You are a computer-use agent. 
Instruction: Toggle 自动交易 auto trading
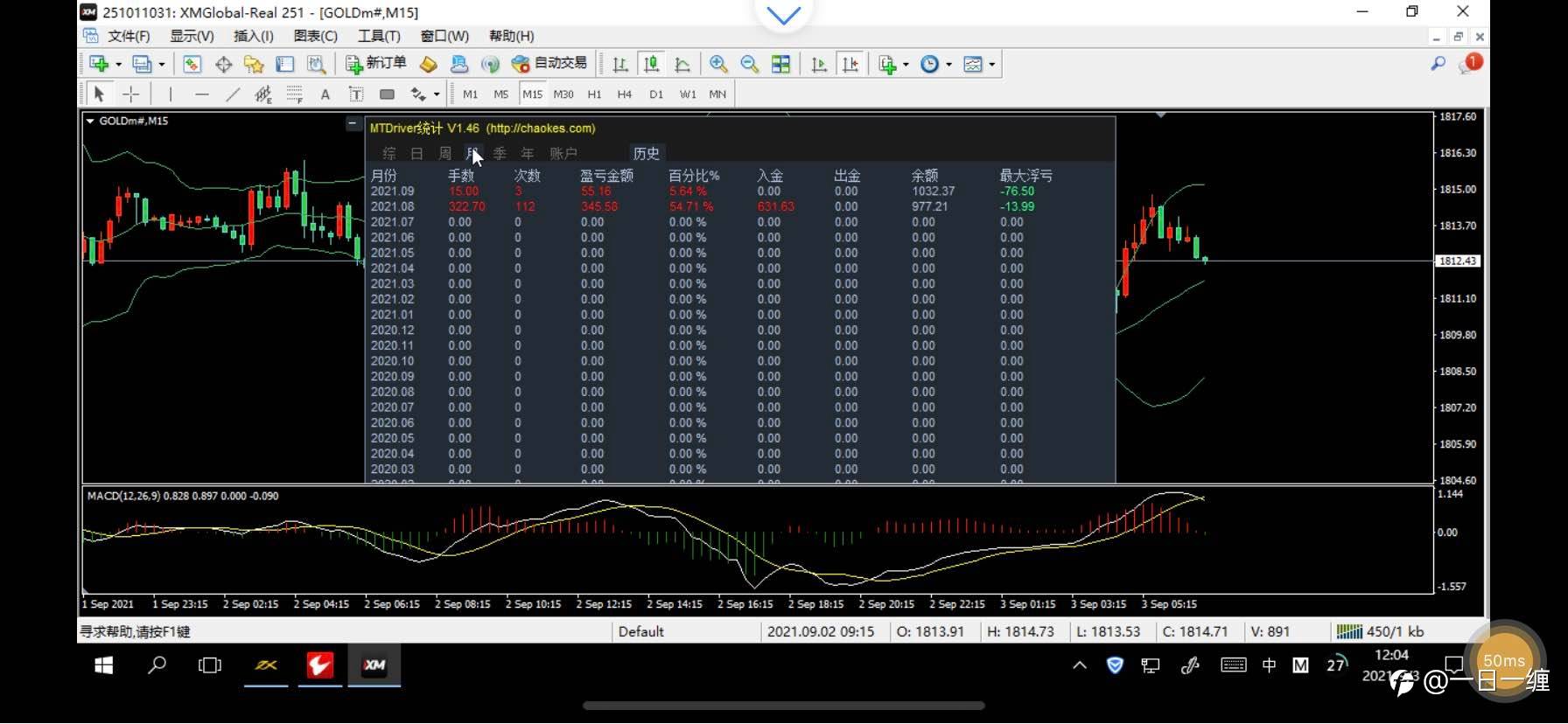(x=549, y=64)
